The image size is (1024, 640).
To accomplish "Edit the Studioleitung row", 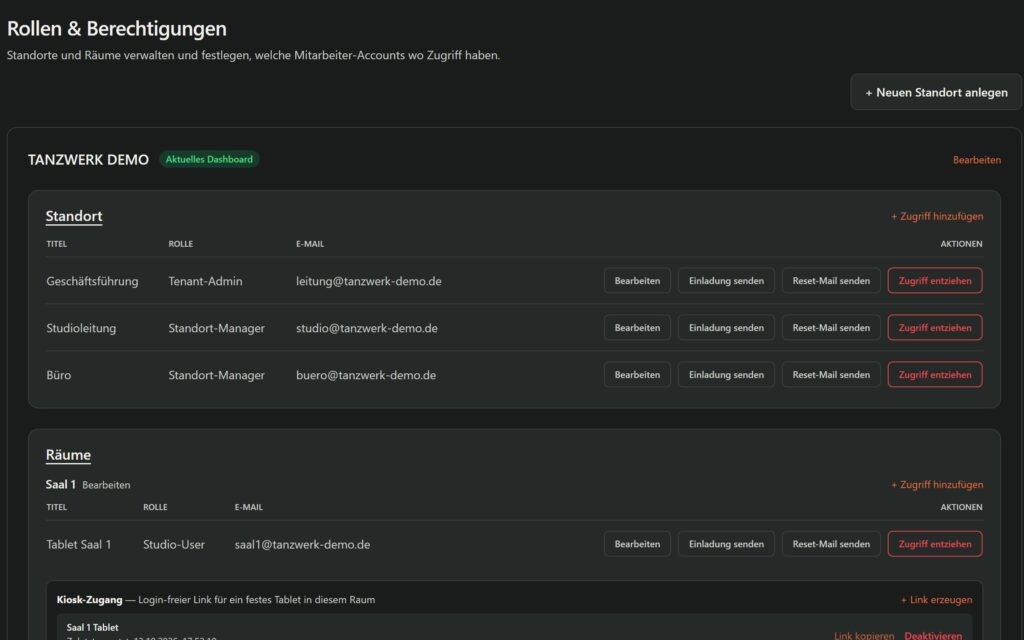I will coord(637,328).
